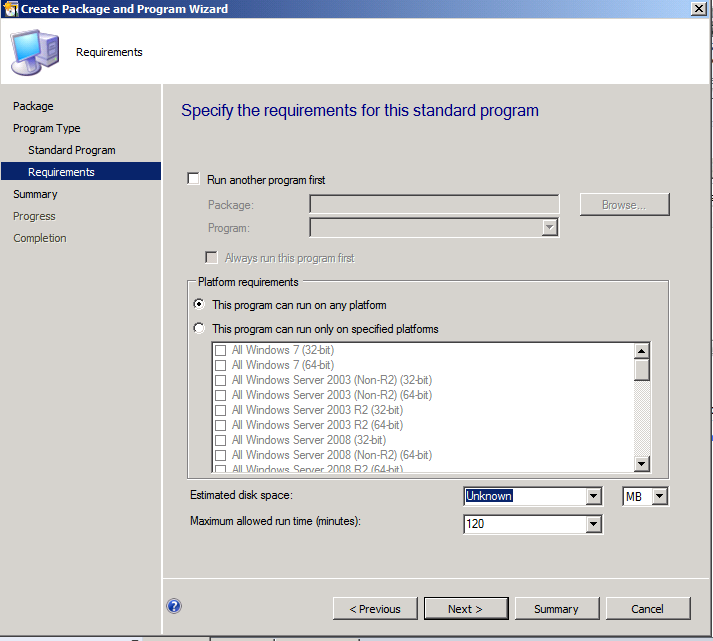The height and width of the screenshot is (641, 713).
Task: Select the Completion step in sidebar
Action: click(40, 238)
